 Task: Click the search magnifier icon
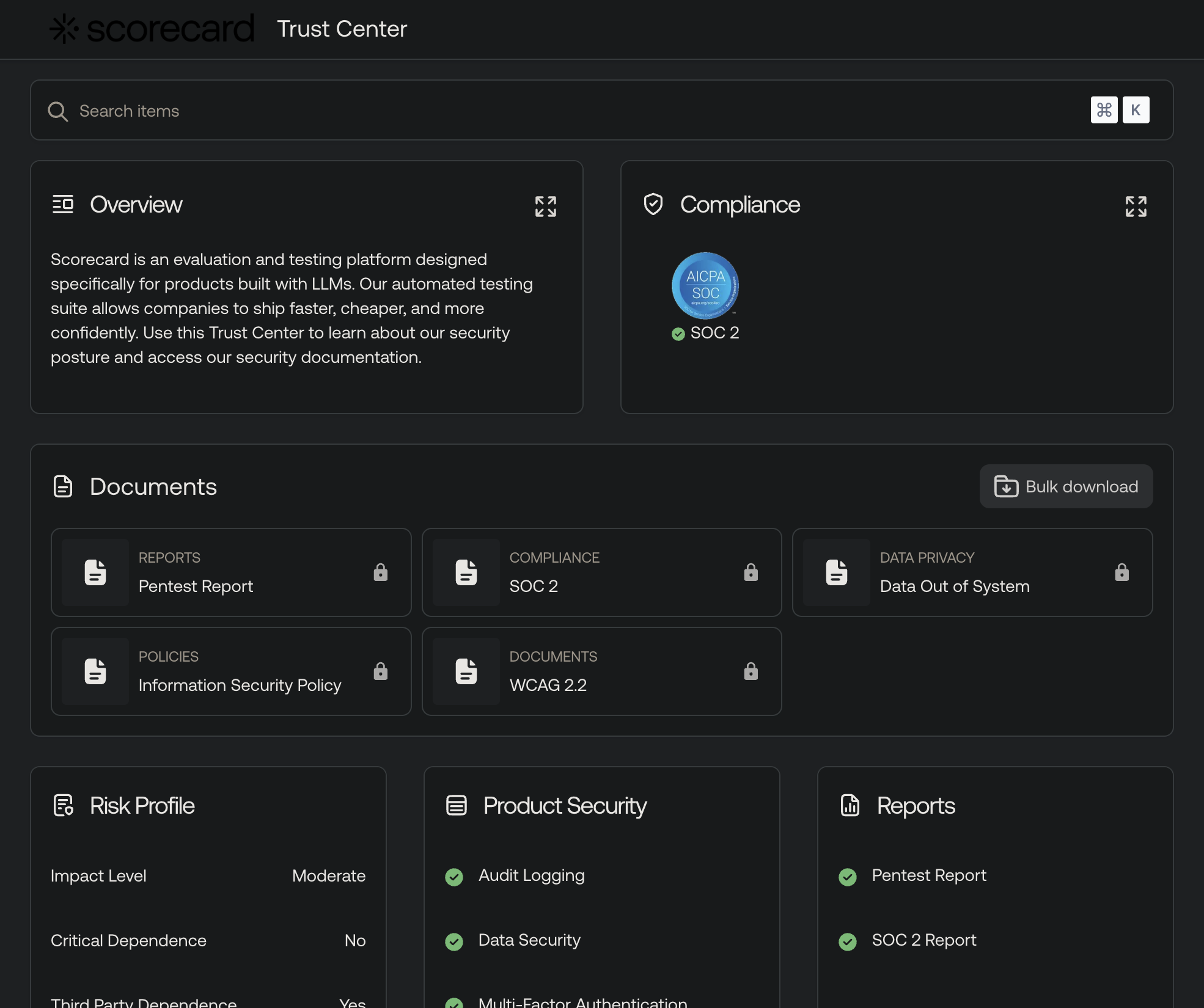pos(57,111)
